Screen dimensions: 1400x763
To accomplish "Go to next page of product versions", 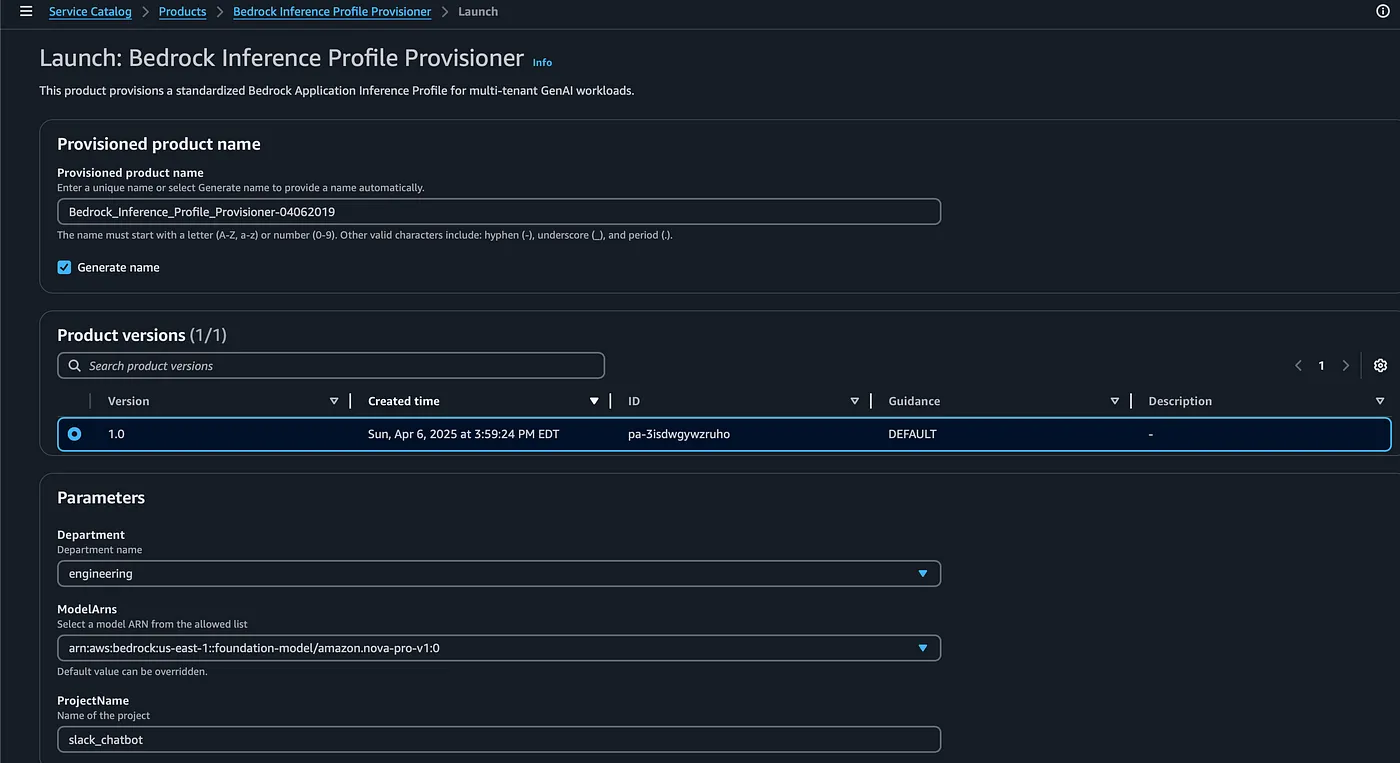I will [x=1346, y=366].
